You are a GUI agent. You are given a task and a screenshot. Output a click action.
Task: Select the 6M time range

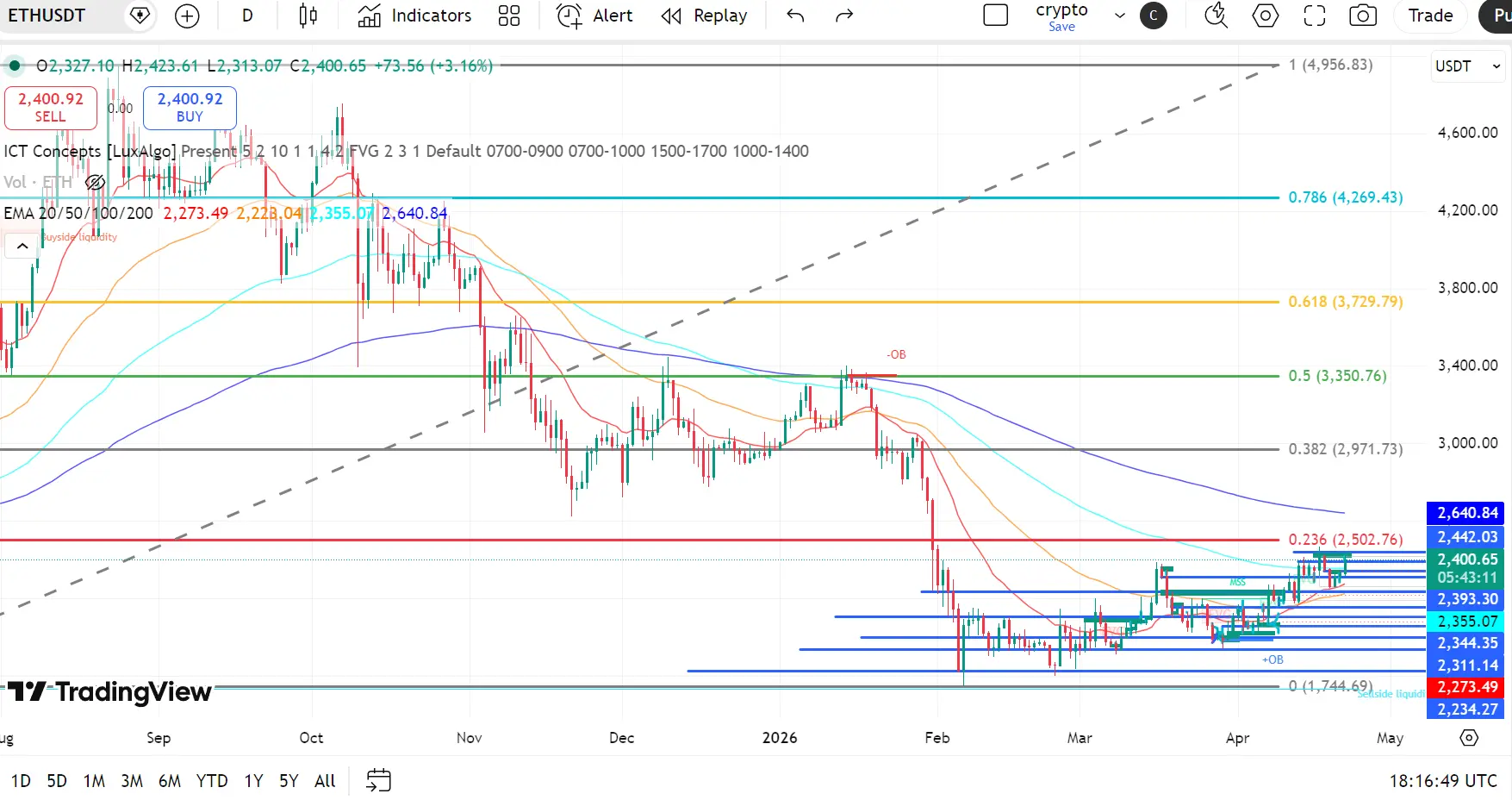tap(170, 781)
